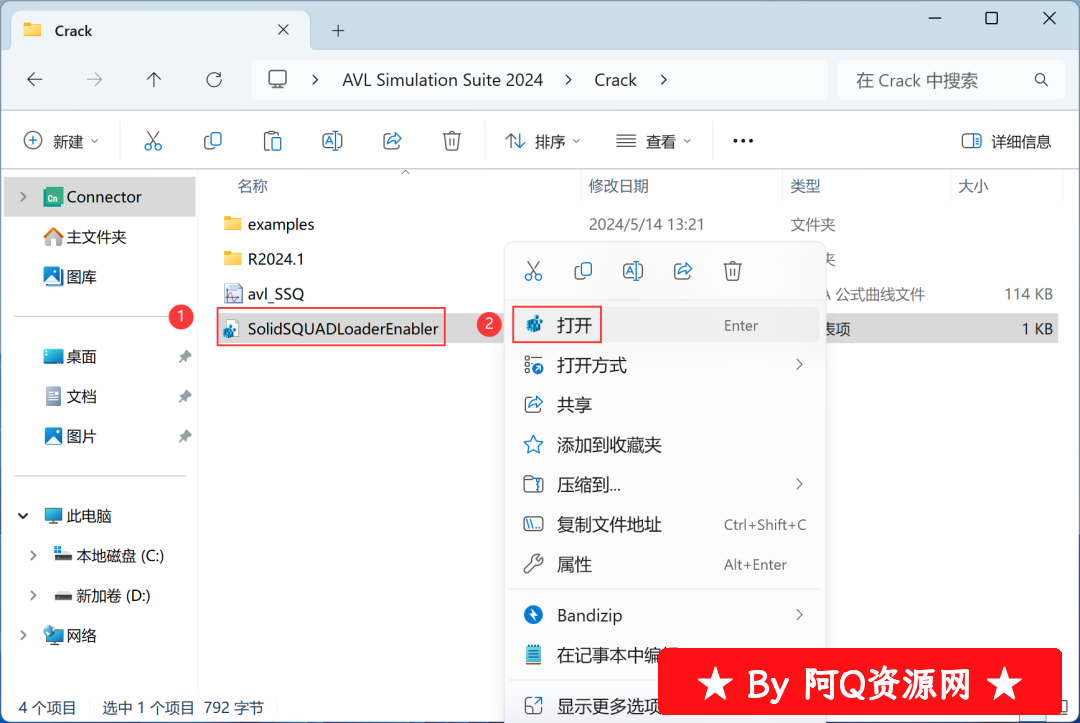The image size is (1080, 723).
Task: Expand the Connector tree node
Action: tap(23, 197)
